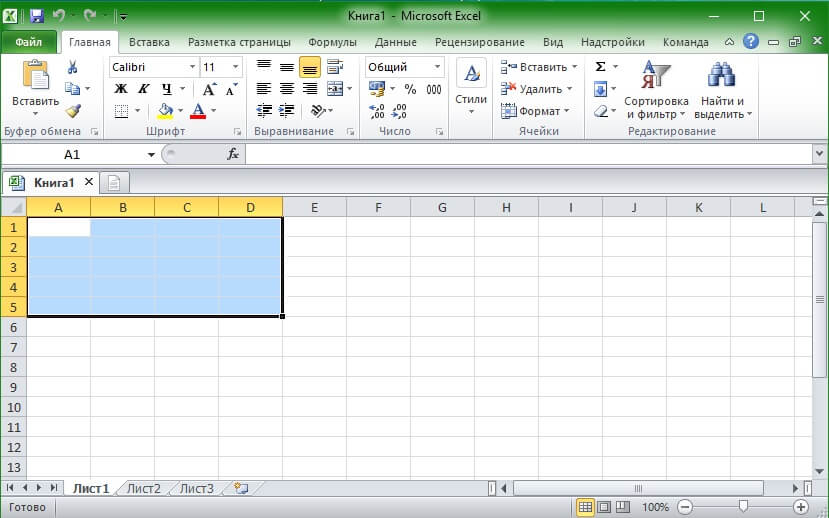Switch to the Данные tab
The image size is (829, 518).
click(395, 42)
